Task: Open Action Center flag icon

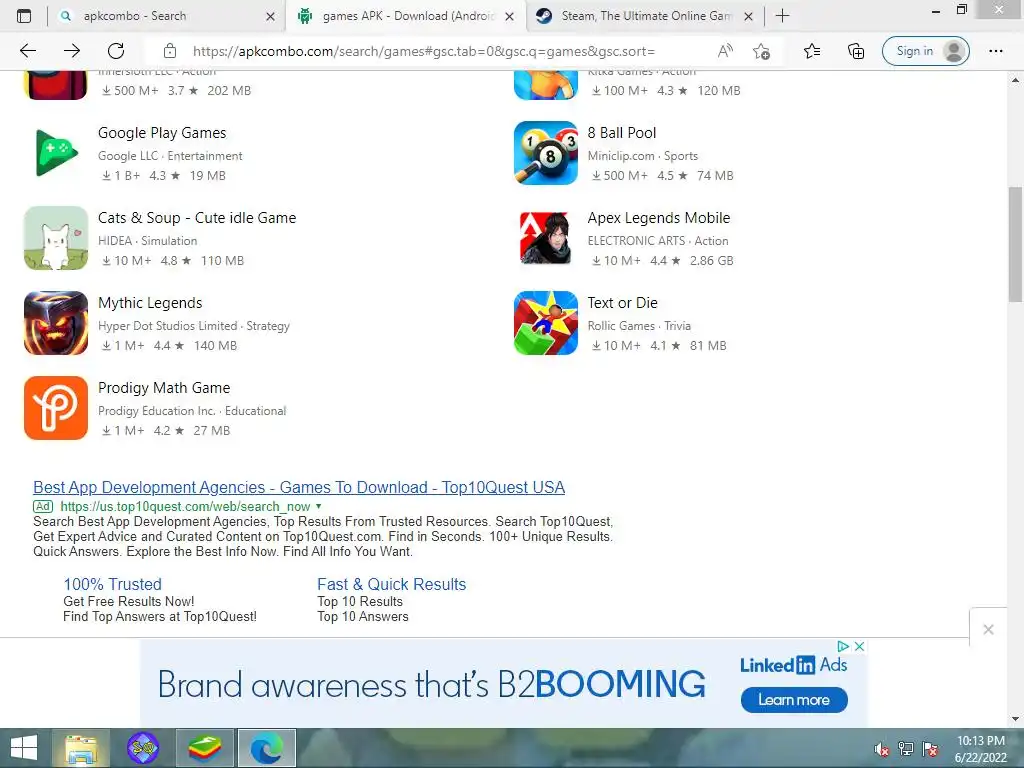Action: tap(931, 749)
